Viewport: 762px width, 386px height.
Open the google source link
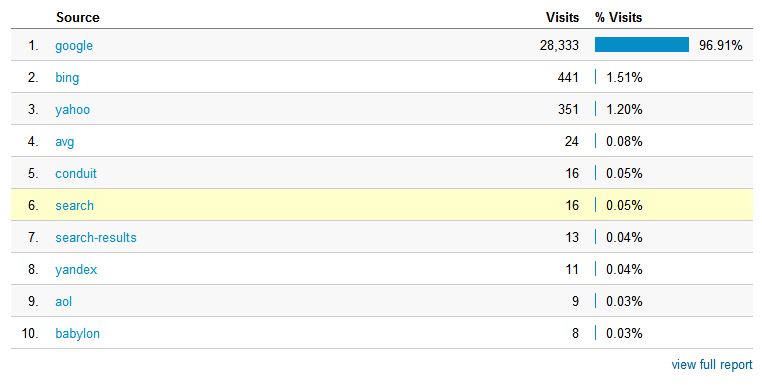click(74, 46)
